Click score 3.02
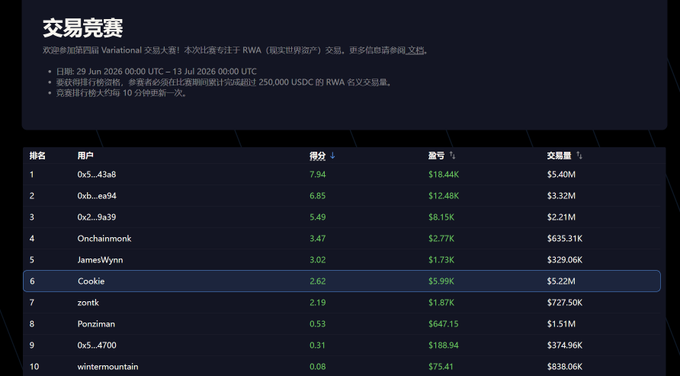The image size is (680, 376). coord(317,260)
